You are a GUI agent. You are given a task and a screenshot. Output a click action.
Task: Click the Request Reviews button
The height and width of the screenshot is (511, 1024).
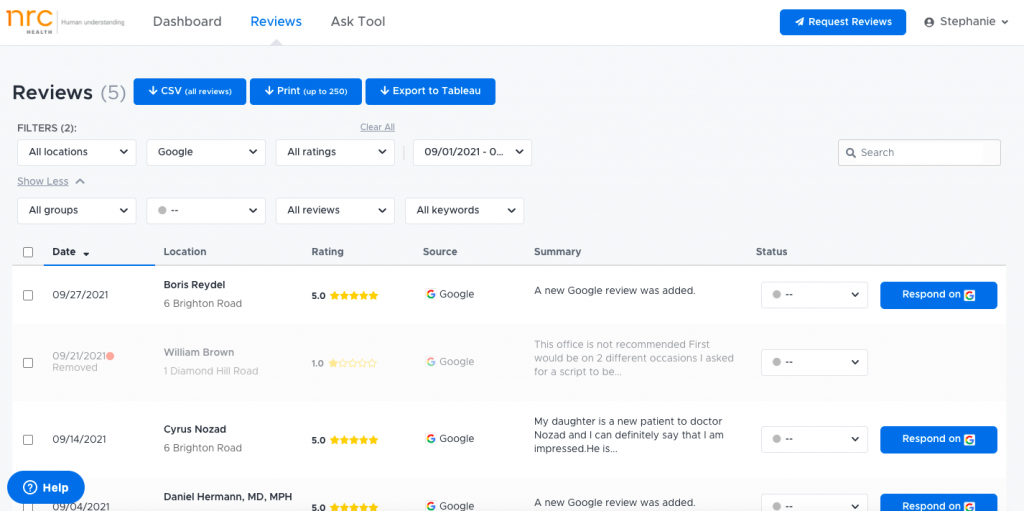coord(842,22)
